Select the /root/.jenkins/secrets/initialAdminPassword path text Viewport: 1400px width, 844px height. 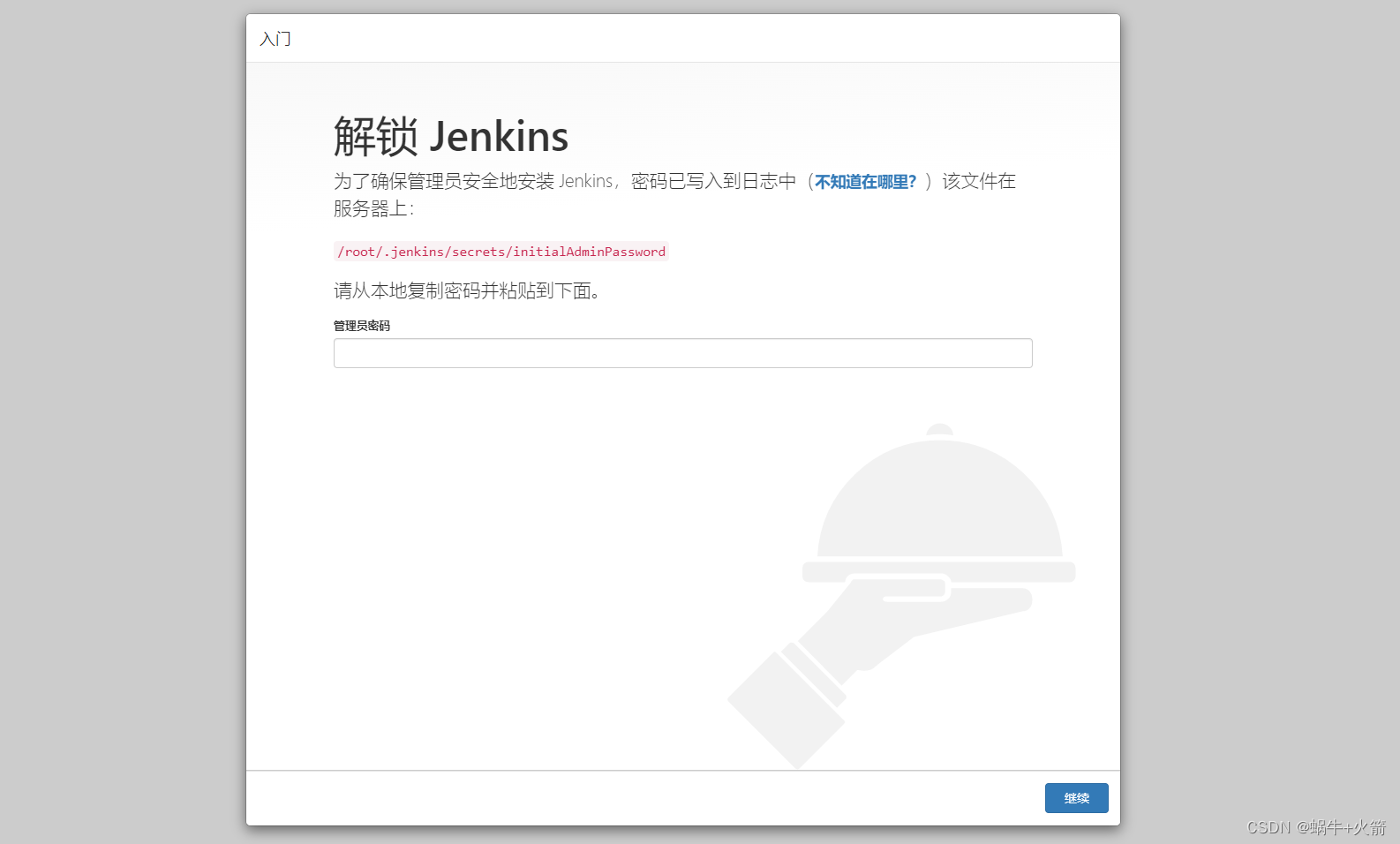click(501, 252)
